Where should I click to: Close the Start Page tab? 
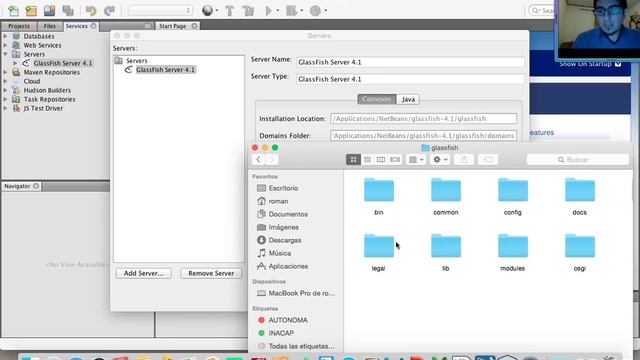point(195,26)
